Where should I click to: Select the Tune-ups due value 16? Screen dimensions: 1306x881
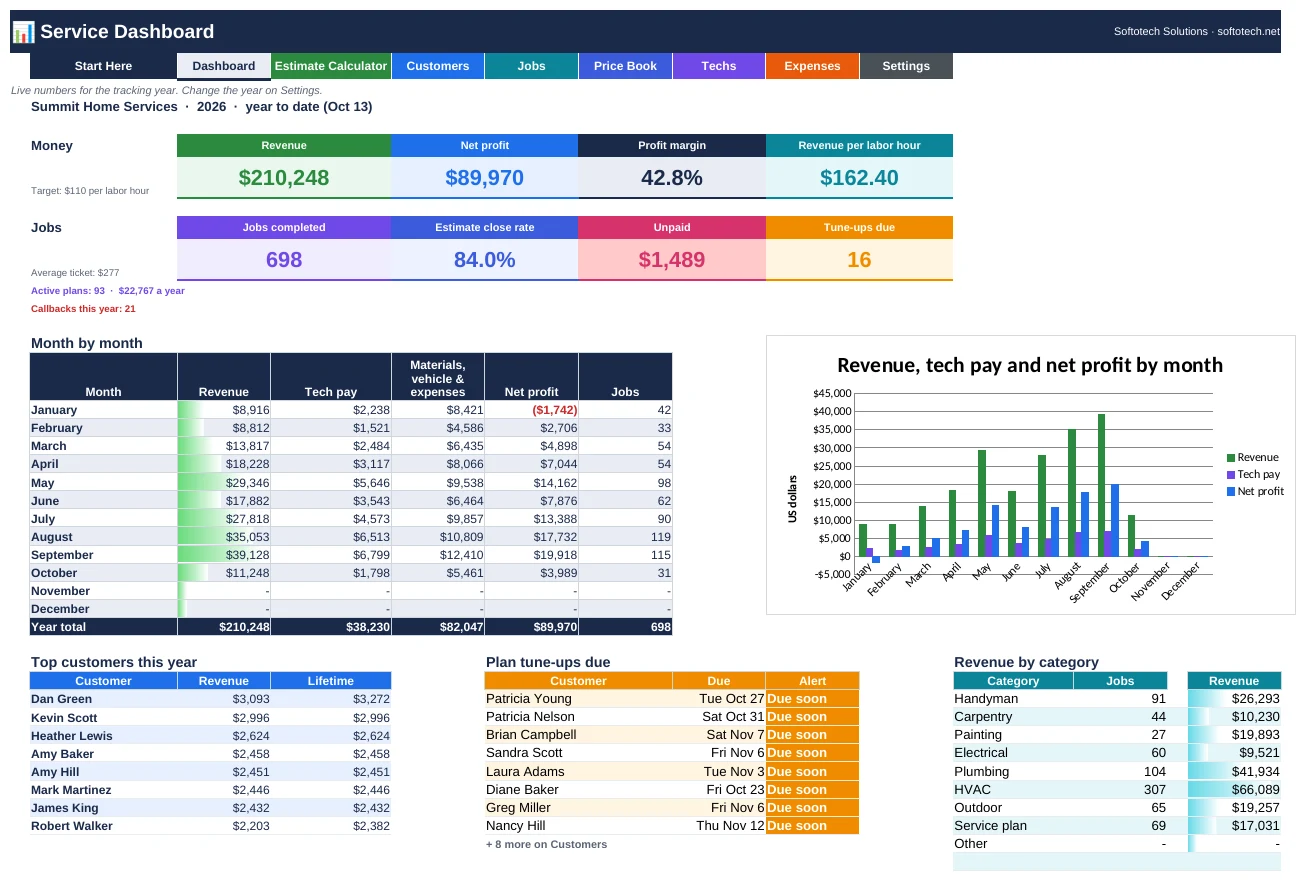859,260
